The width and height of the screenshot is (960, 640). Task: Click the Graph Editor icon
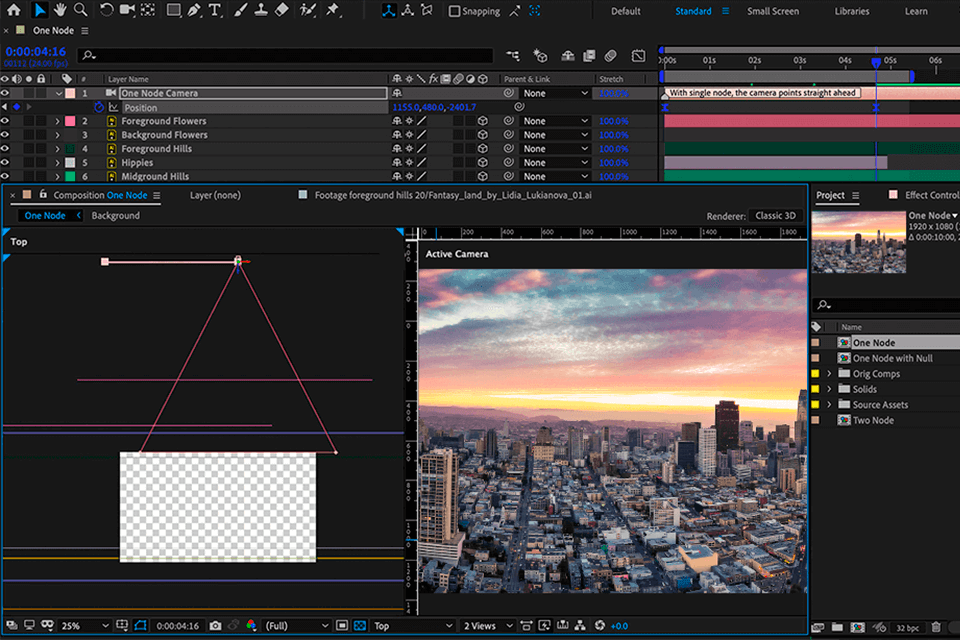[x=638, y=56]
